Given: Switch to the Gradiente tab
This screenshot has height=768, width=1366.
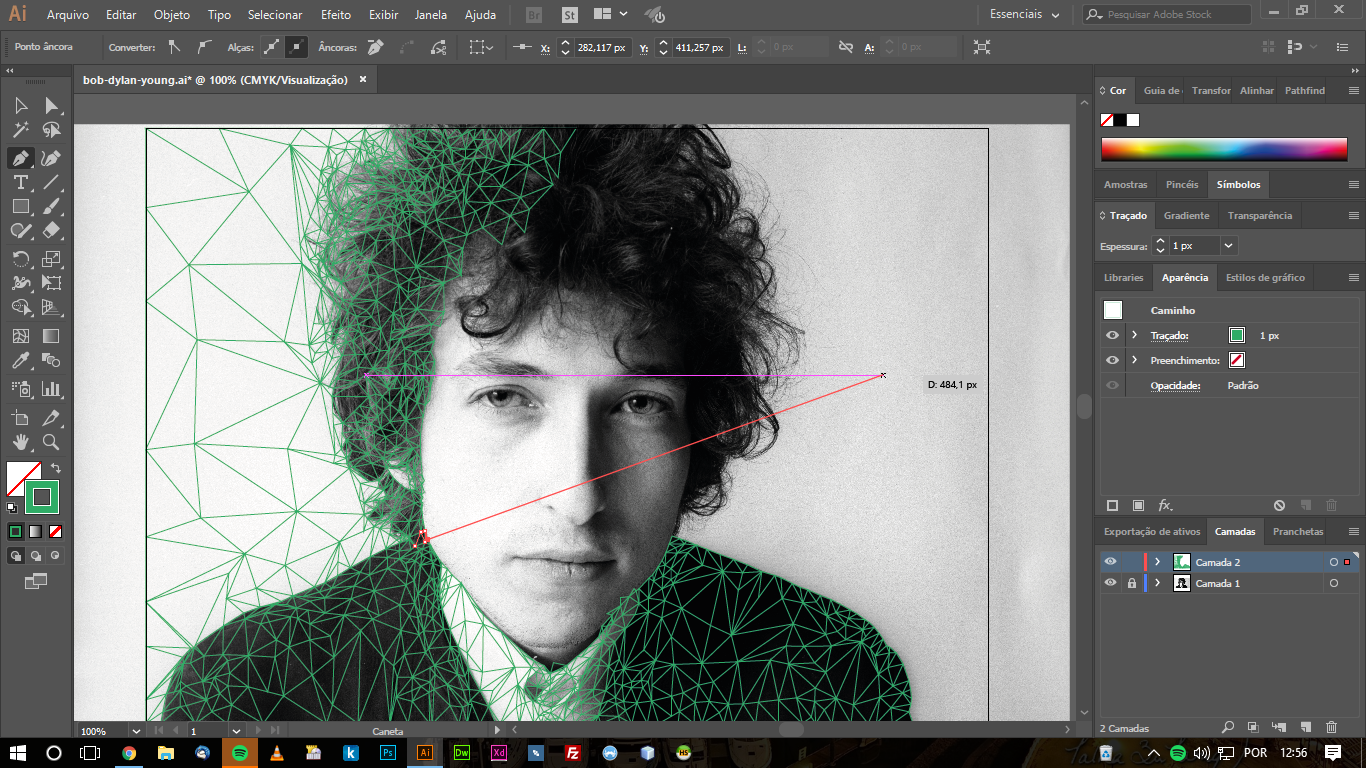Looking at the screenshot, I should 1186,215.
